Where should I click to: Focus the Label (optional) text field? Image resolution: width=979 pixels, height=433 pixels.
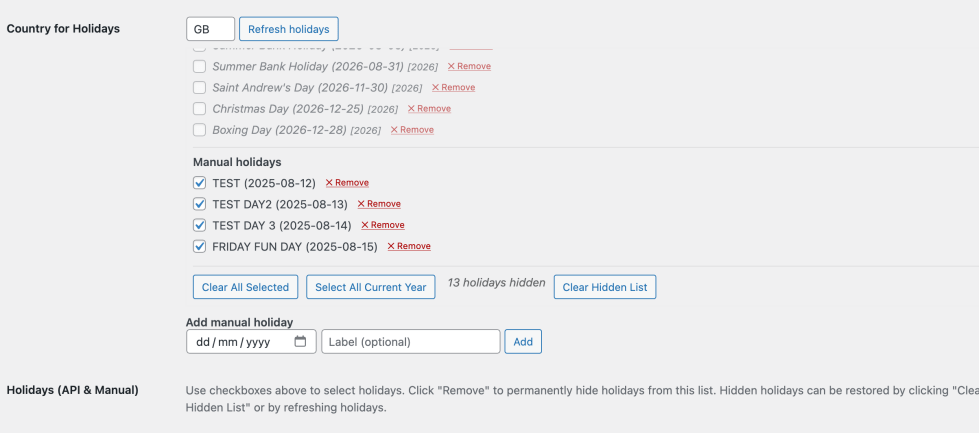pyautogui.click(x=410, y=342)
